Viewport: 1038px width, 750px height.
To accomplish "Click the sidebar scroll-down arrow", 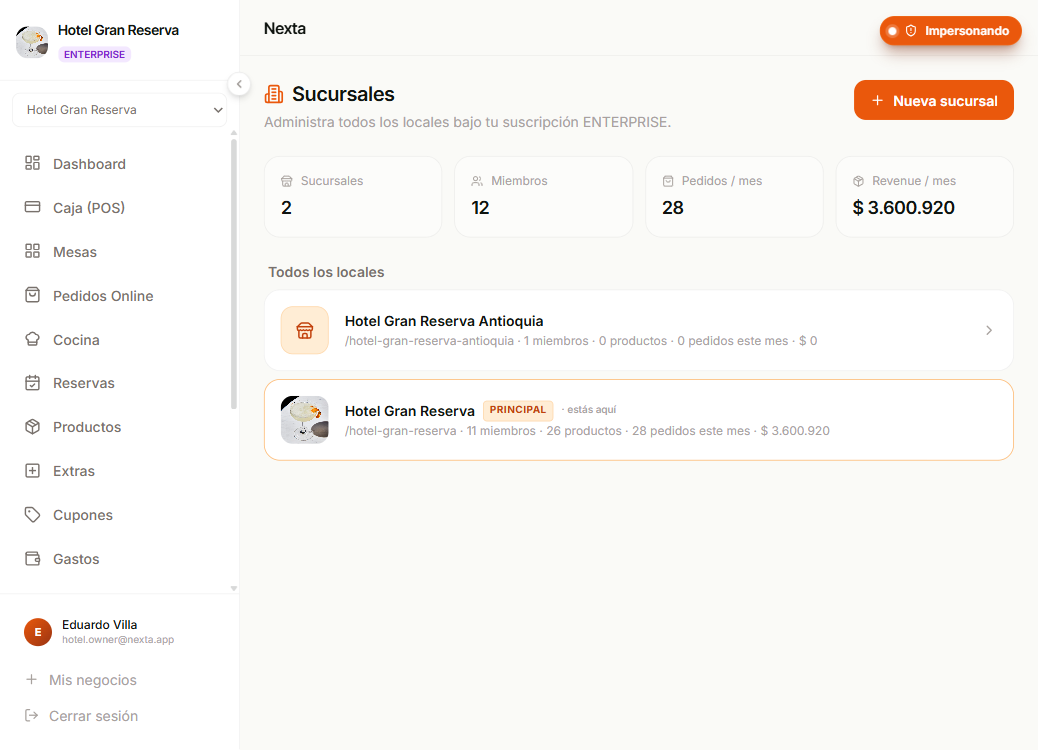I will (234, 588).
